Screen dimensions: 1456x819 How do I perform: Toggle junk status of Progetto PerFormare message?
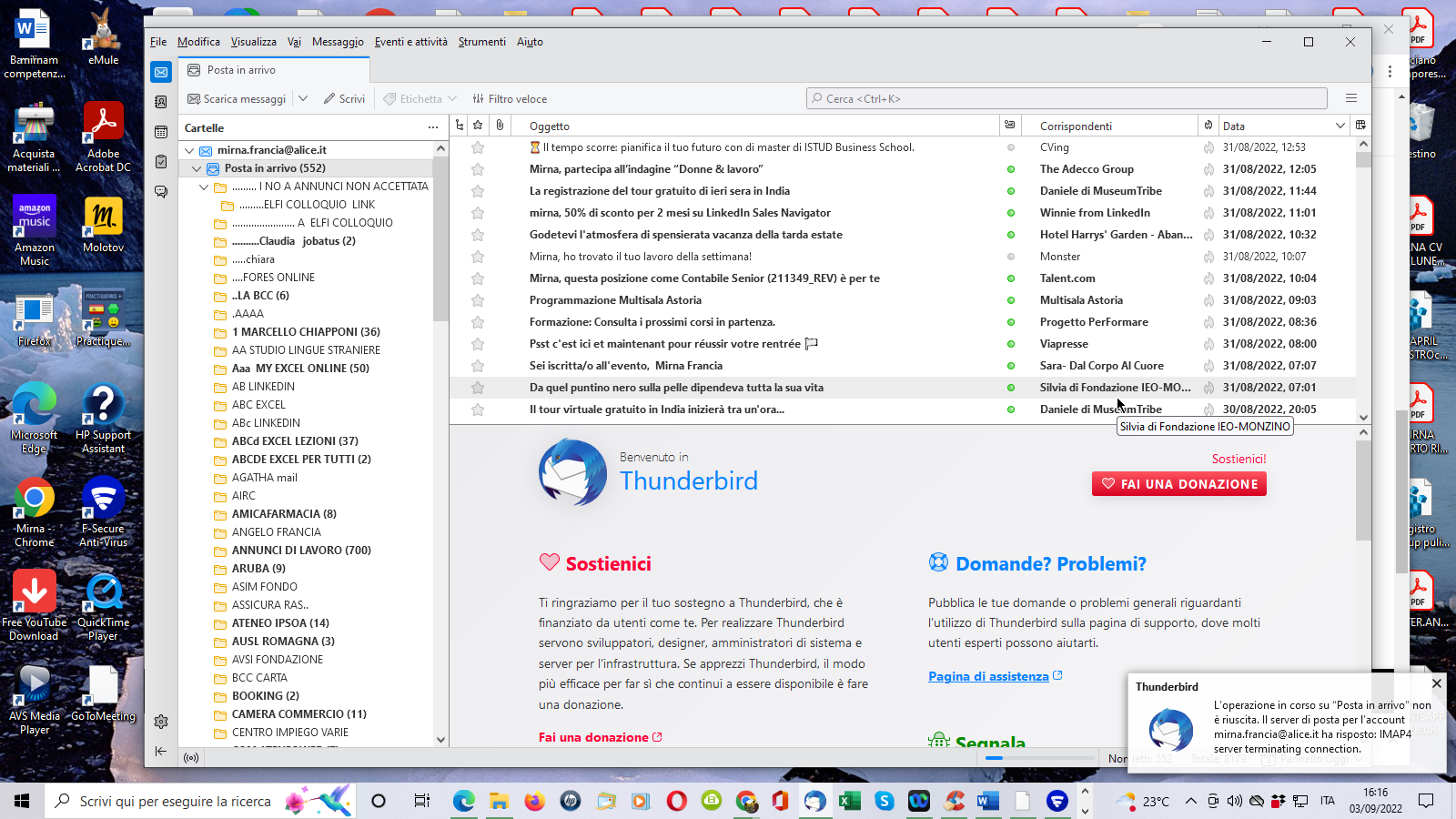point(1208,322)
